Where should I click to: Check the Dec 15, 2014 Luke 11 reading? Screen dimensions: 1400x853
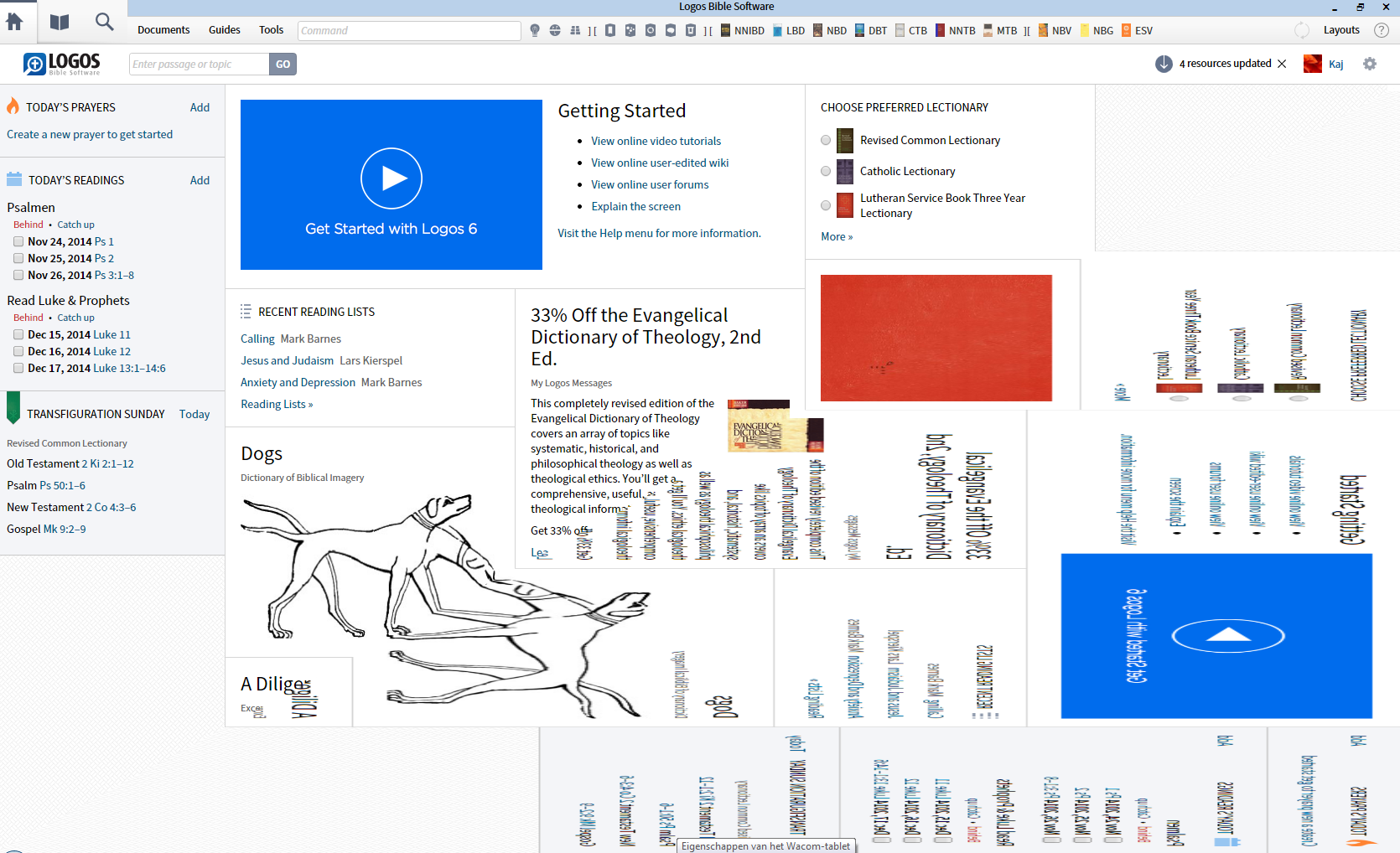coord(18,334)
